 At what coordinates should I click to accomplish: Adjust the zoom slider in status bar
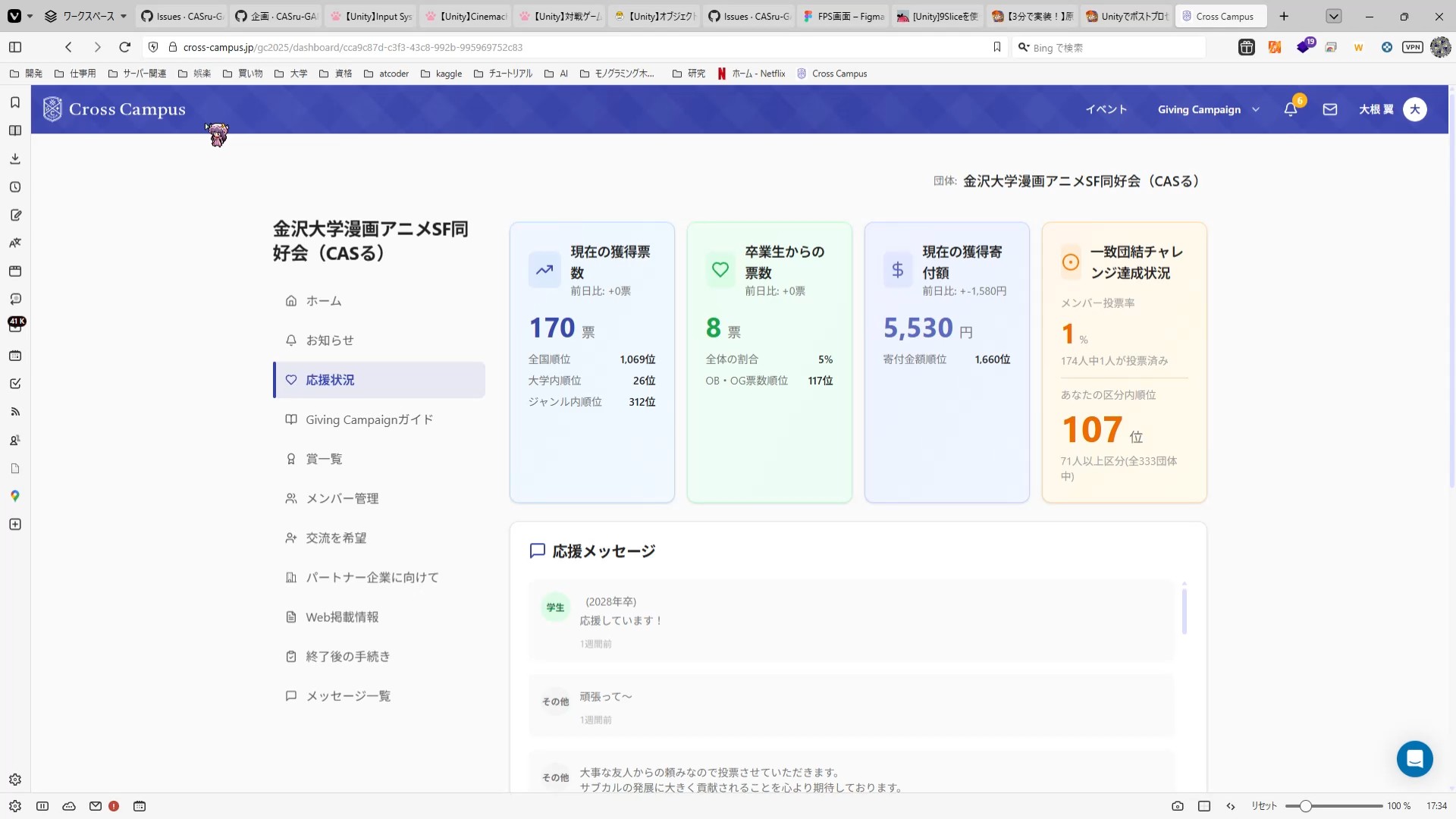pos(1305,806)
